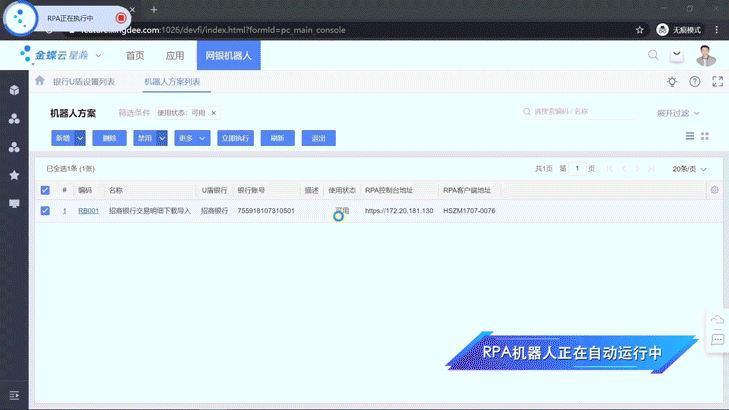The image size is (729, 410).
Task: Open the second sidebar icon below cube
Action: [x=14, y=119]
